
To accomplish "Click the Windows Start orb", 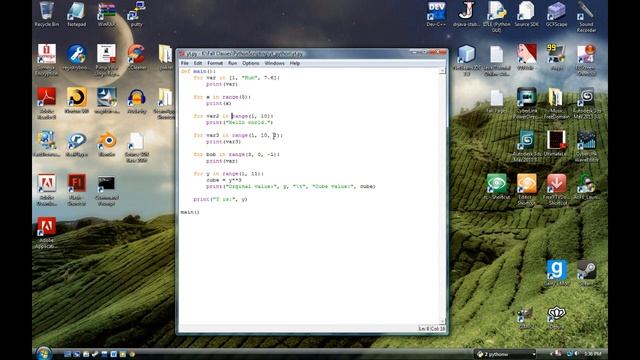I will click(x=43, y=353).
